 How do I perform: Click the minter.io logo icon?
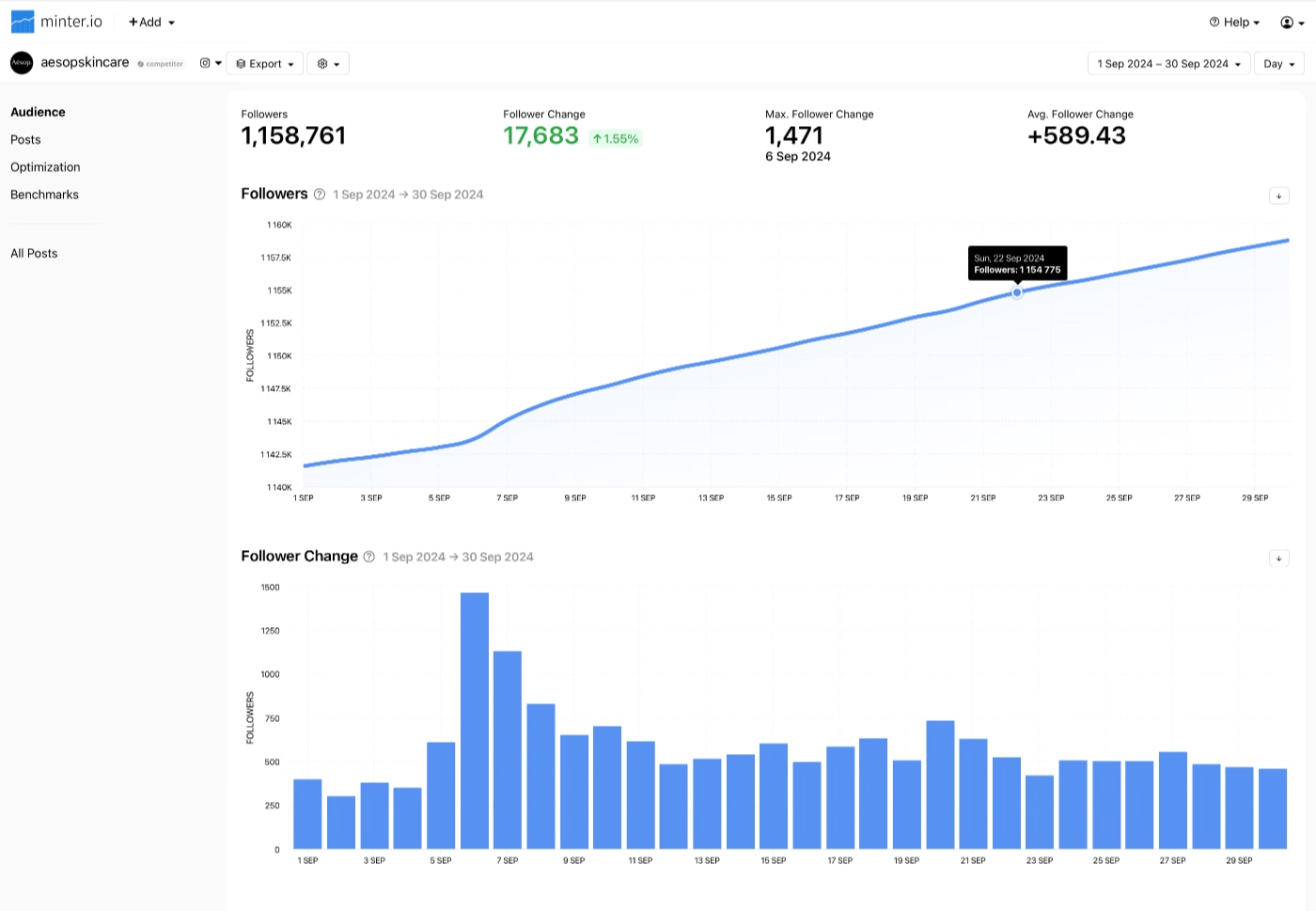tap(23, 22)
